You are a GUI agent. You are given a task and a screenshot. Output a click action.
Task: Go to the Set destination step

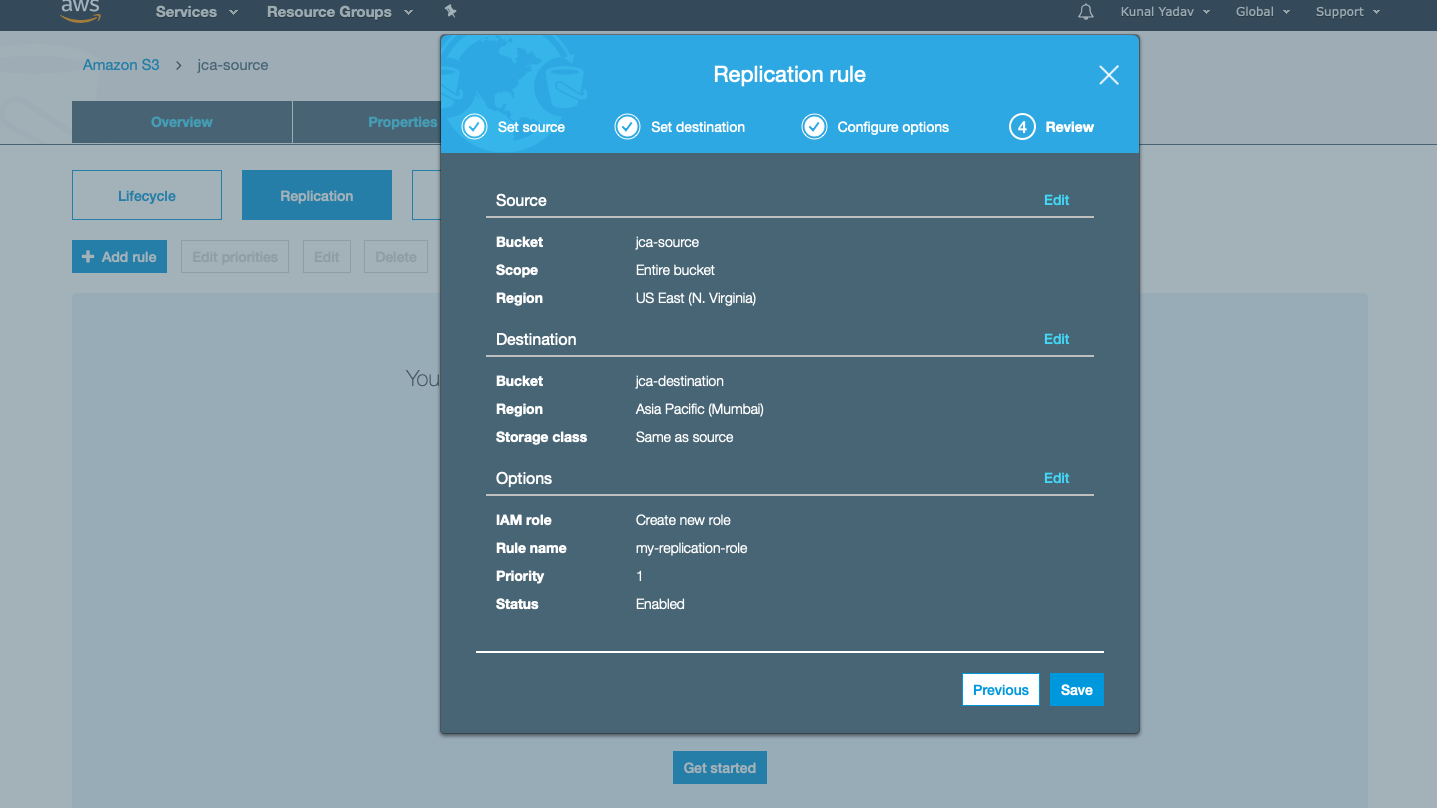[x=698, y=127]
